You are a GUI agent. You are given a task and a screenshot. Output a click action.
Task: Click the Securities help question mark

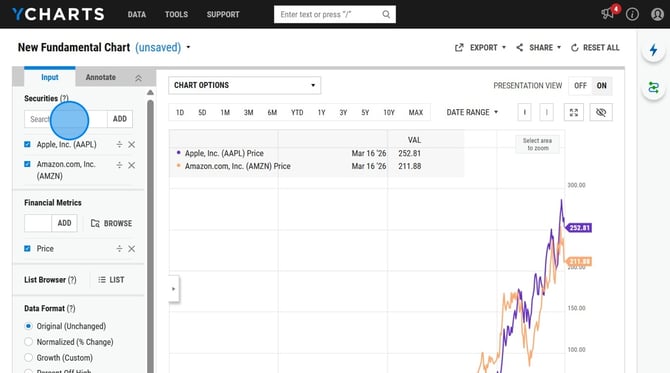click(x=64, y=98)
